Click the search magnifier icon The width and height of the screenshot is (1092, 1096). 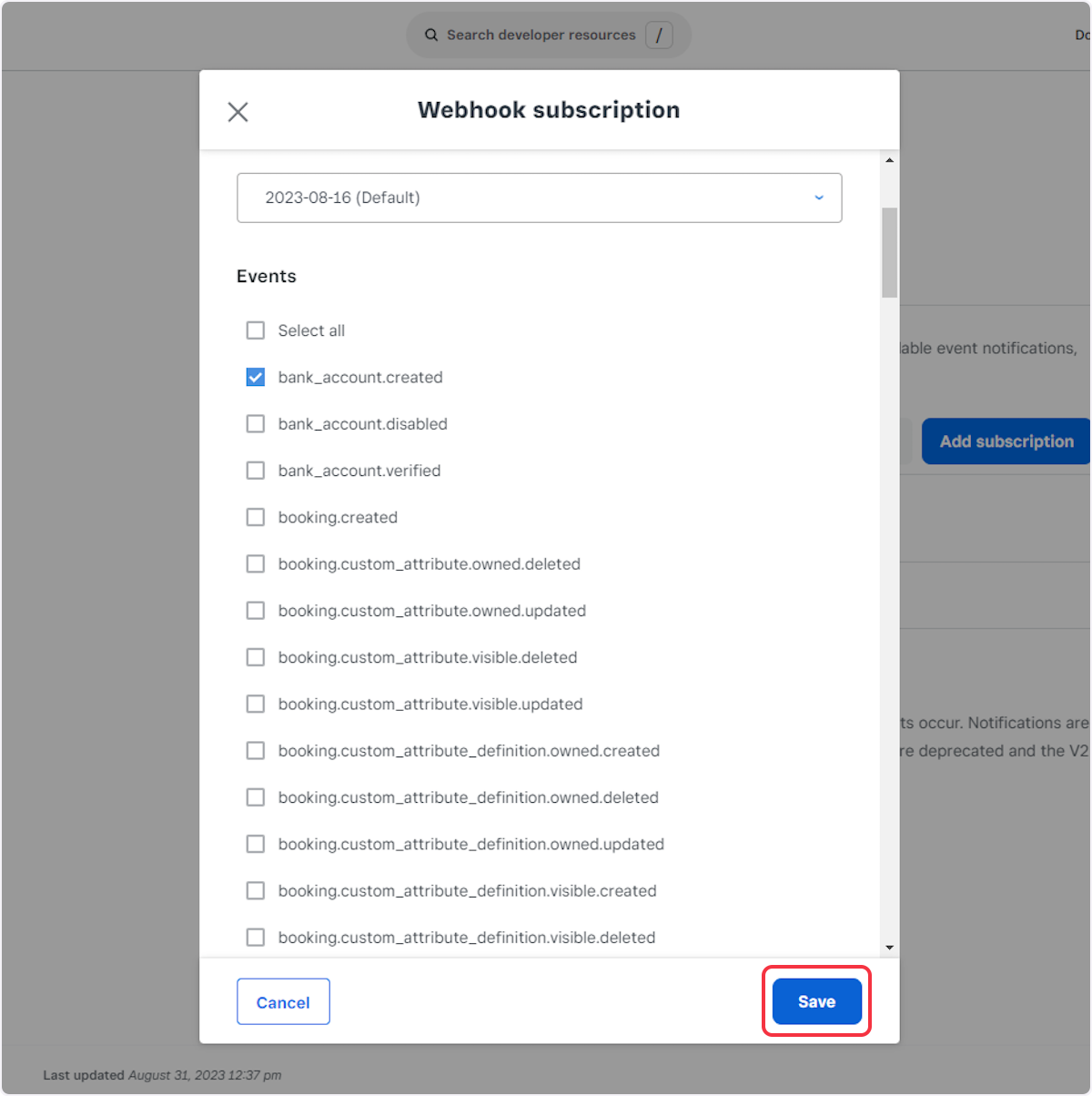(x=431, y=36)
